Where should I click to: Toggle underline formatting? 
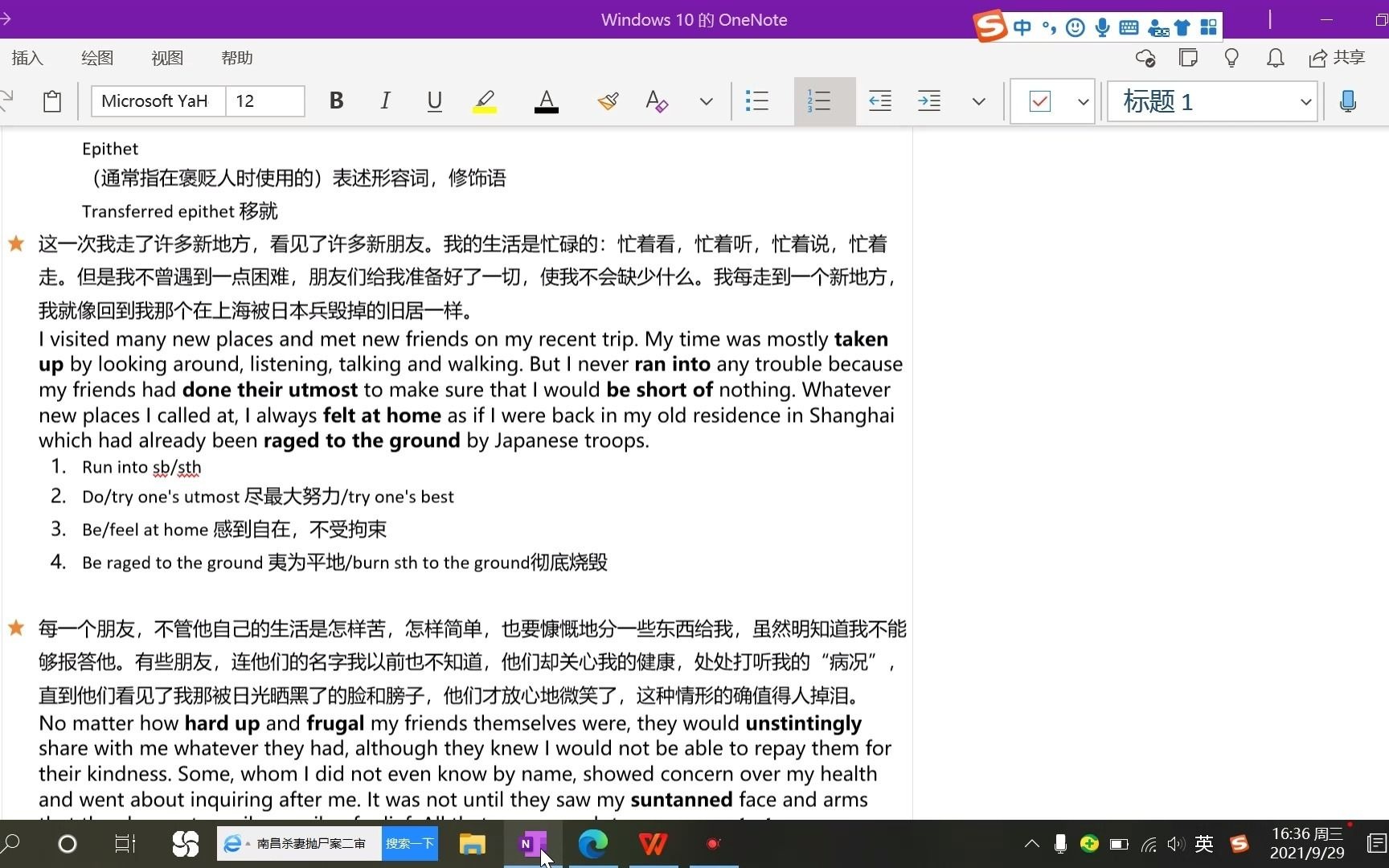pos(434,101)
